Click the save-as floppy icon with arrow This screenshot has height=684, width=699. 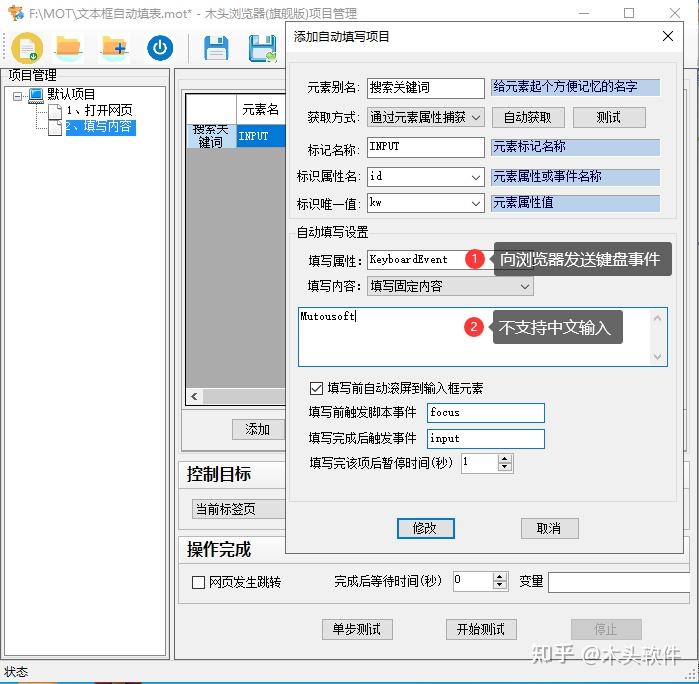tap(263, 48)
